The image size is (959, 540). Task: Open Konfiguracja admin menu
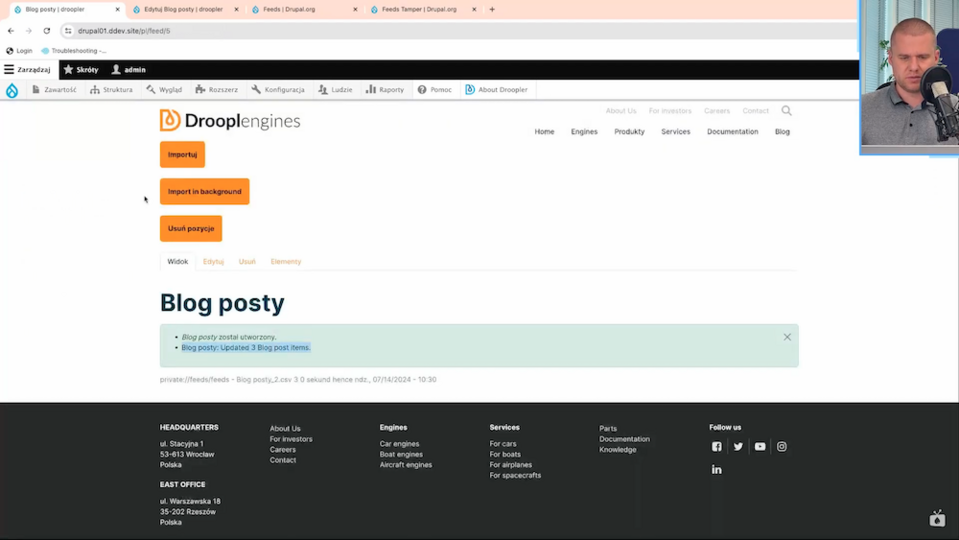(278, 89)
